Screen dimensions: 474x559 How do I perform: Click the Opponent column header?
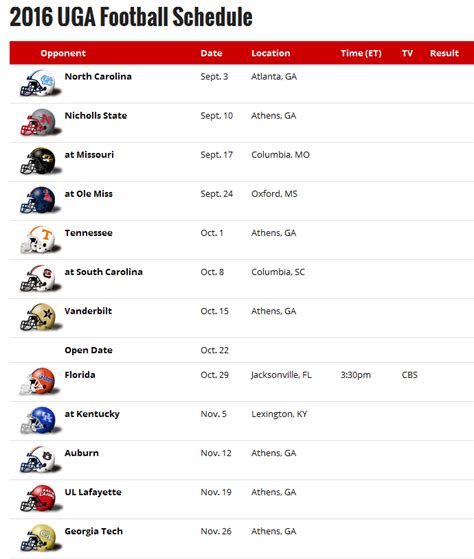click(x=63, y=53)
